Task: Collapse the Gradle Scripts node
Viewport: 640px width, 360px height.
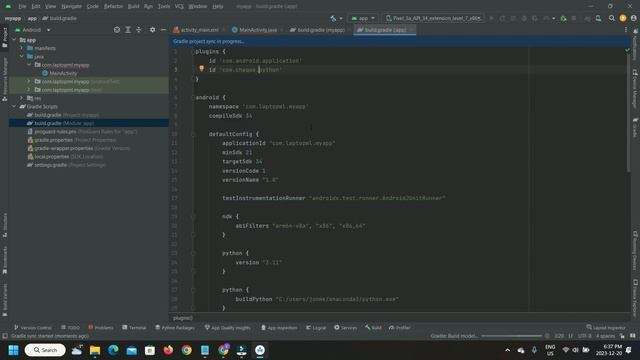Action: click(x=14, y=106)
